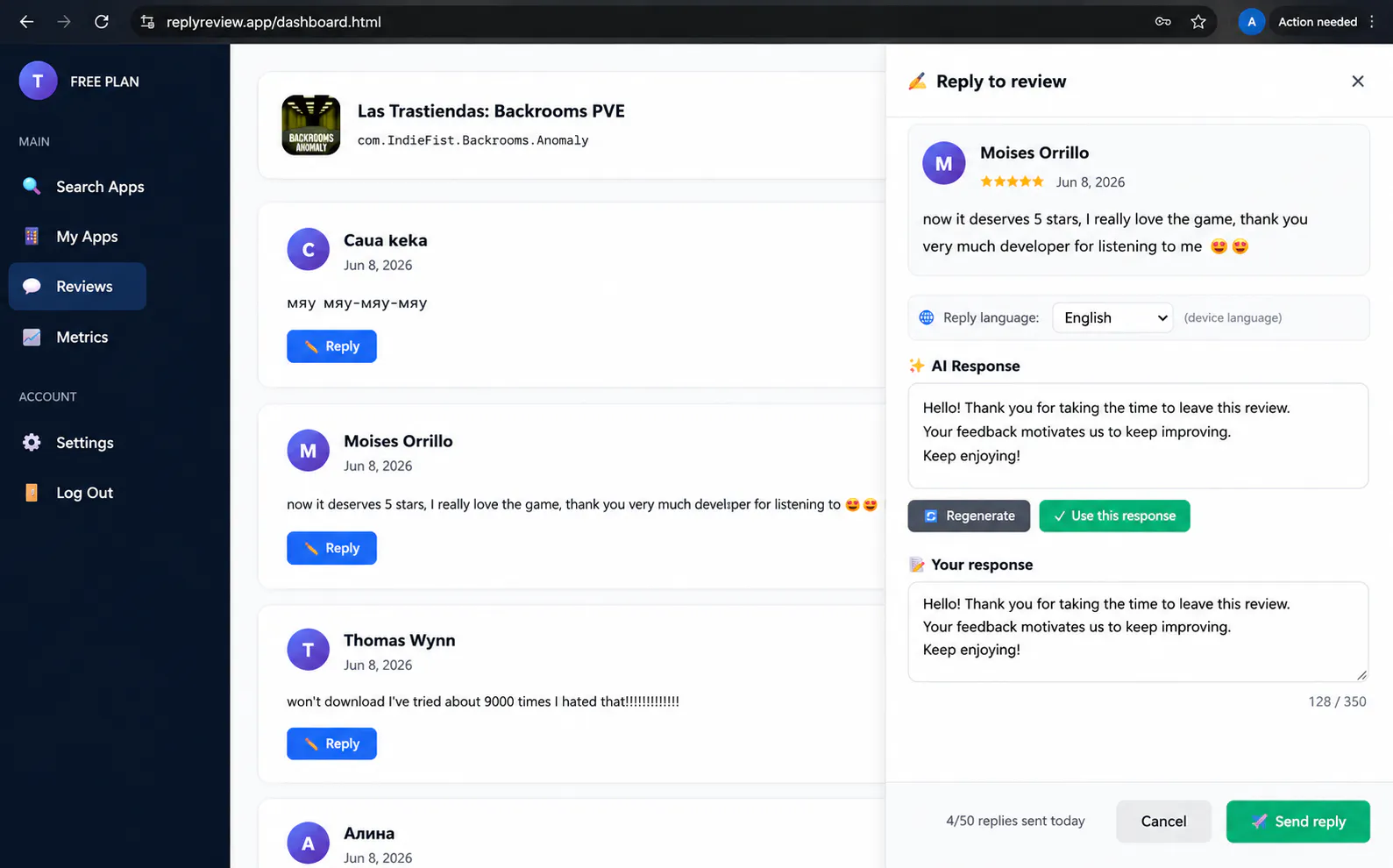Open Search Apps in the sidebar
The width and height of the screenshot is (1393, 868).
pyautogui.click(x=77, y=187)
